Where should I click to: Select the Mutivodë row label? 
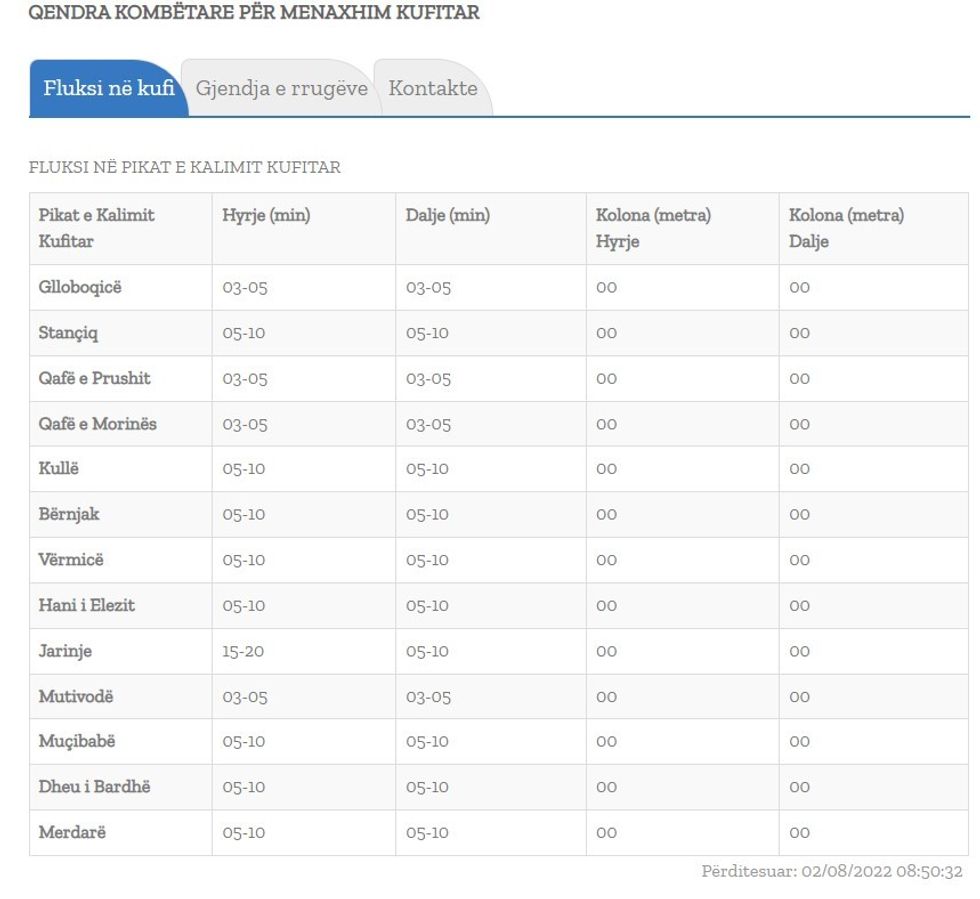click(76, 696)
